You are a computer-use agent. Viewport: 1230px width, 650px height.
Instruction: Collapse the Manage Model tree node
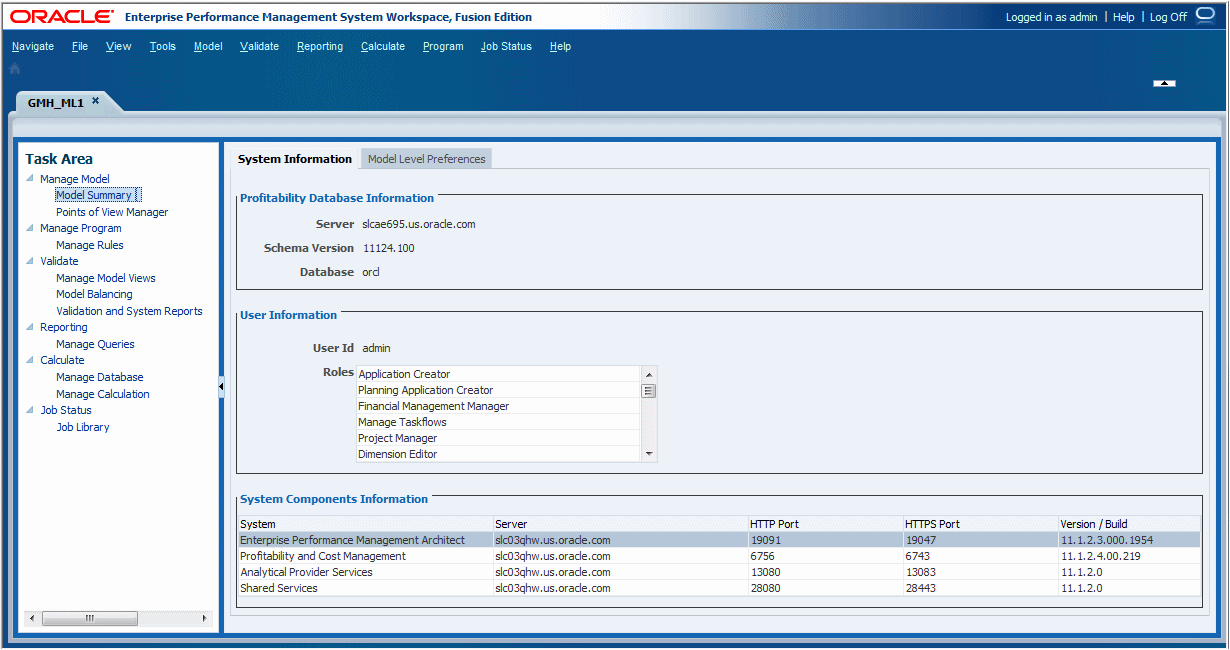[30, 179]
